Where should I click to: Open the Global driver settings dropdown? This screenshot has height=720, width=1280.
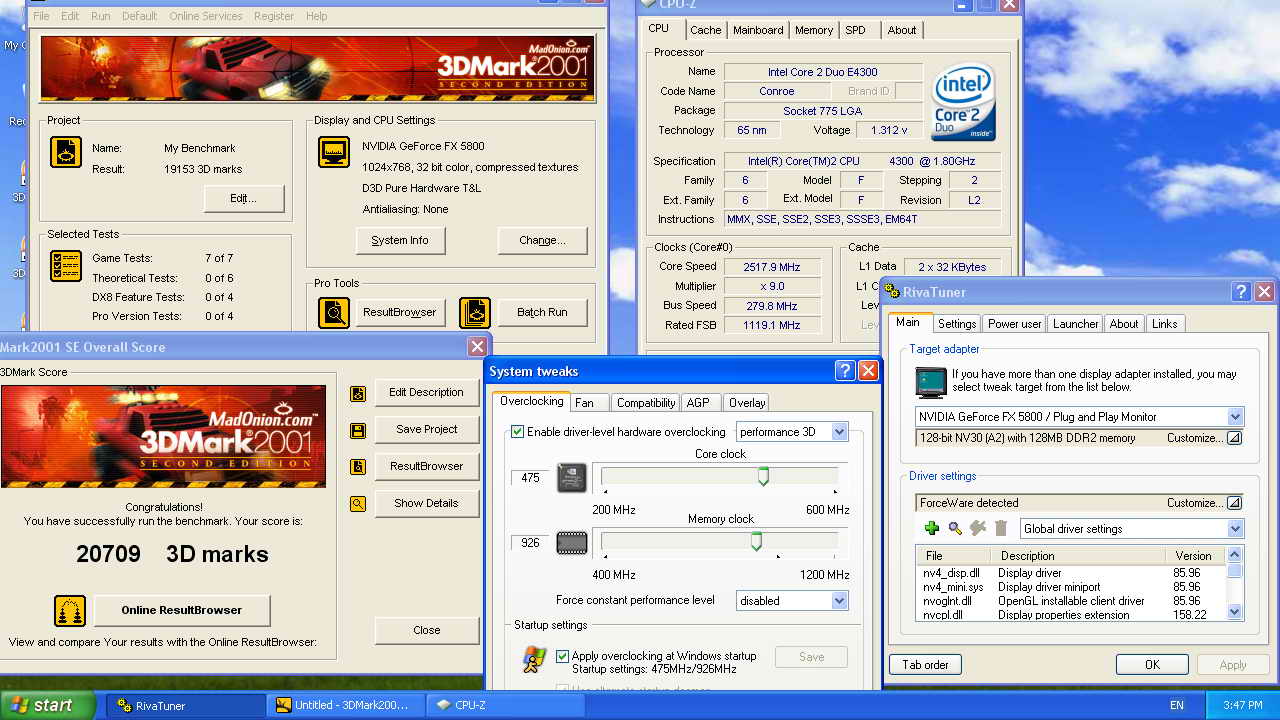(x=1235, y=529)
